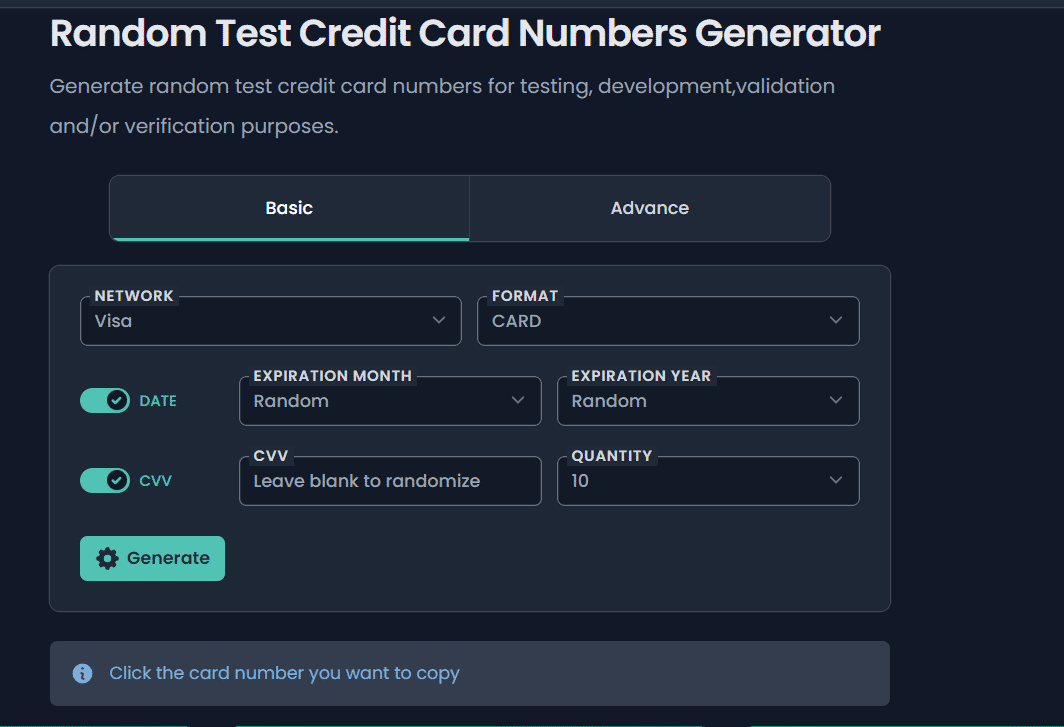Switch to the Advance tab

[x=650, y=208]
